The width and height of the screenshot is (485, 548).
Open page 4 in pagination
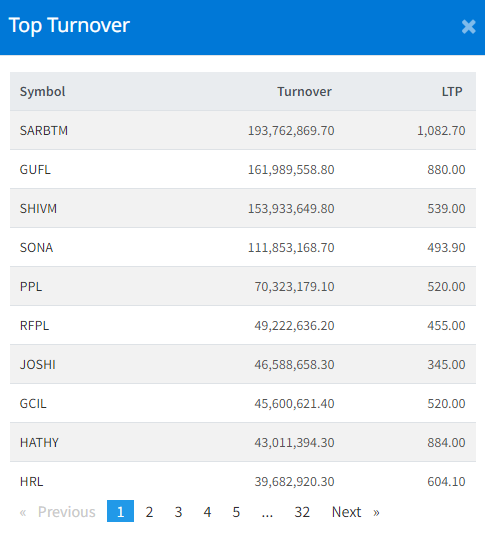tap(207, 512)
